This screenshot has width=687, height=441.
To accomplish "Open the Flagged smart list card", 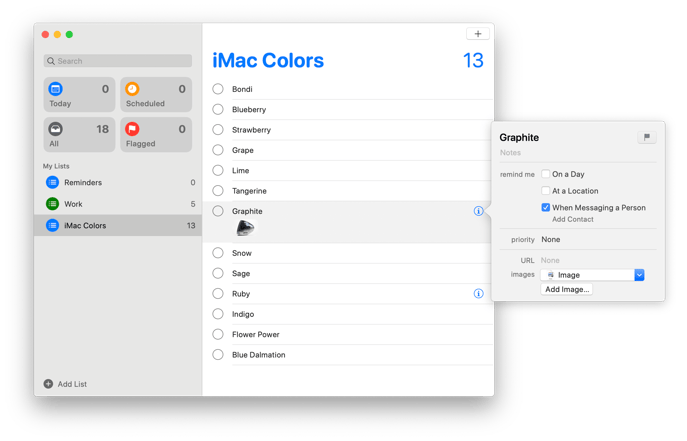I will click(156, 134).
